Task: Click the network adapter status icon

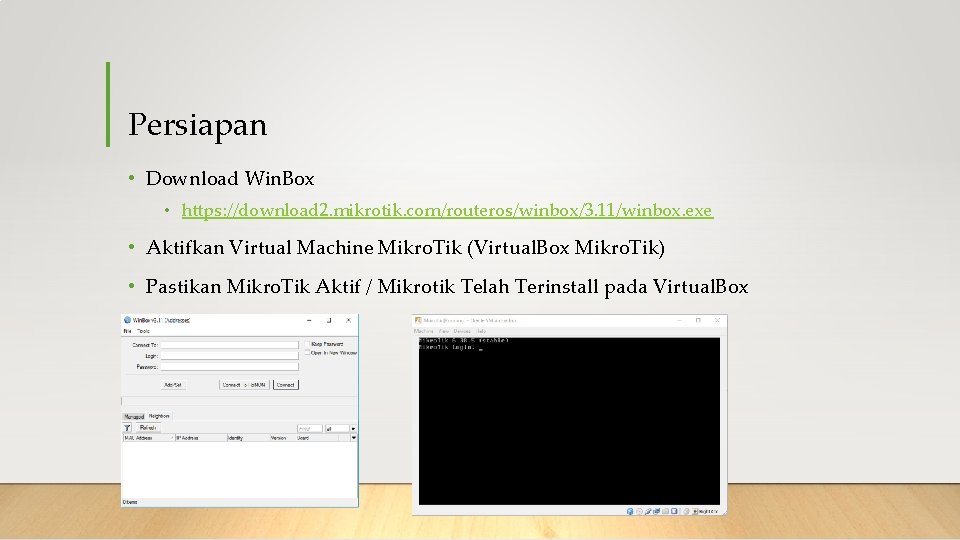Action: pyautogui.click(x=656, y=511)
